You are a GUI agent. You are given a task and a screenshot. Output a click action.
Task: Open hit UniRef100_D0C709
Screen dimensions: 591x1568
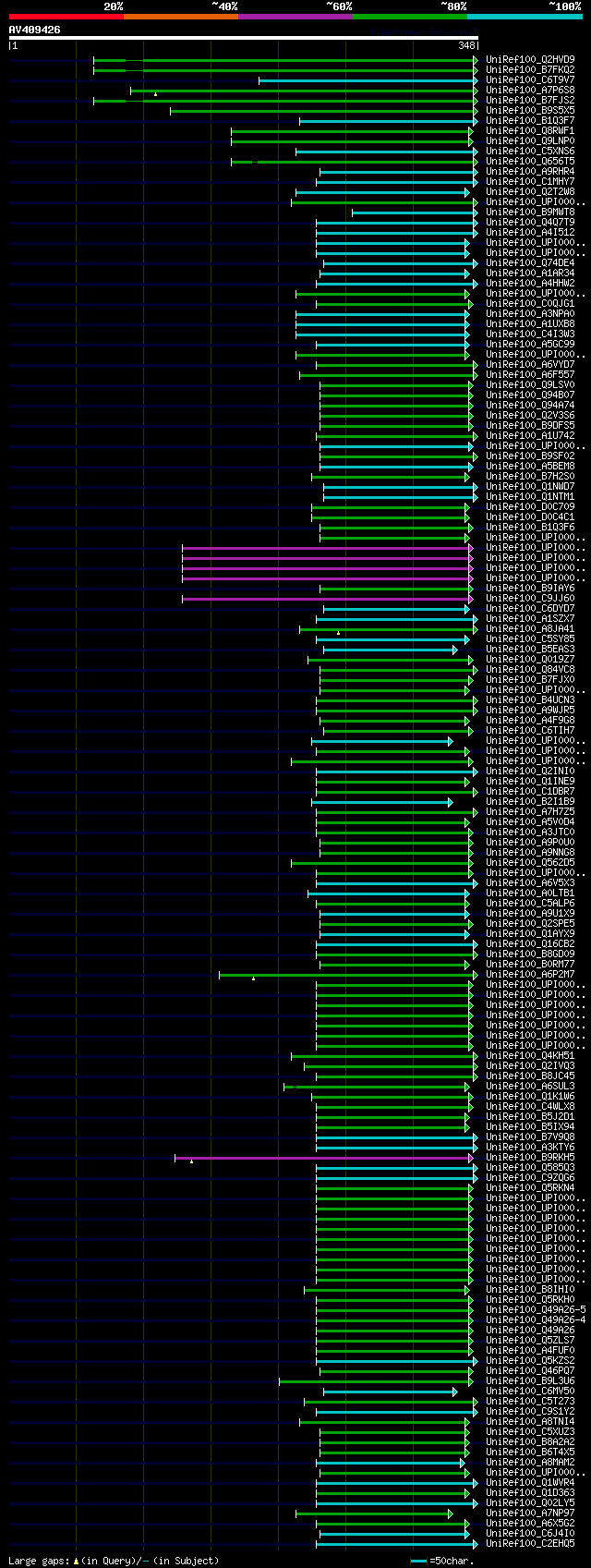pyautogui.click(x=530, y=507)
